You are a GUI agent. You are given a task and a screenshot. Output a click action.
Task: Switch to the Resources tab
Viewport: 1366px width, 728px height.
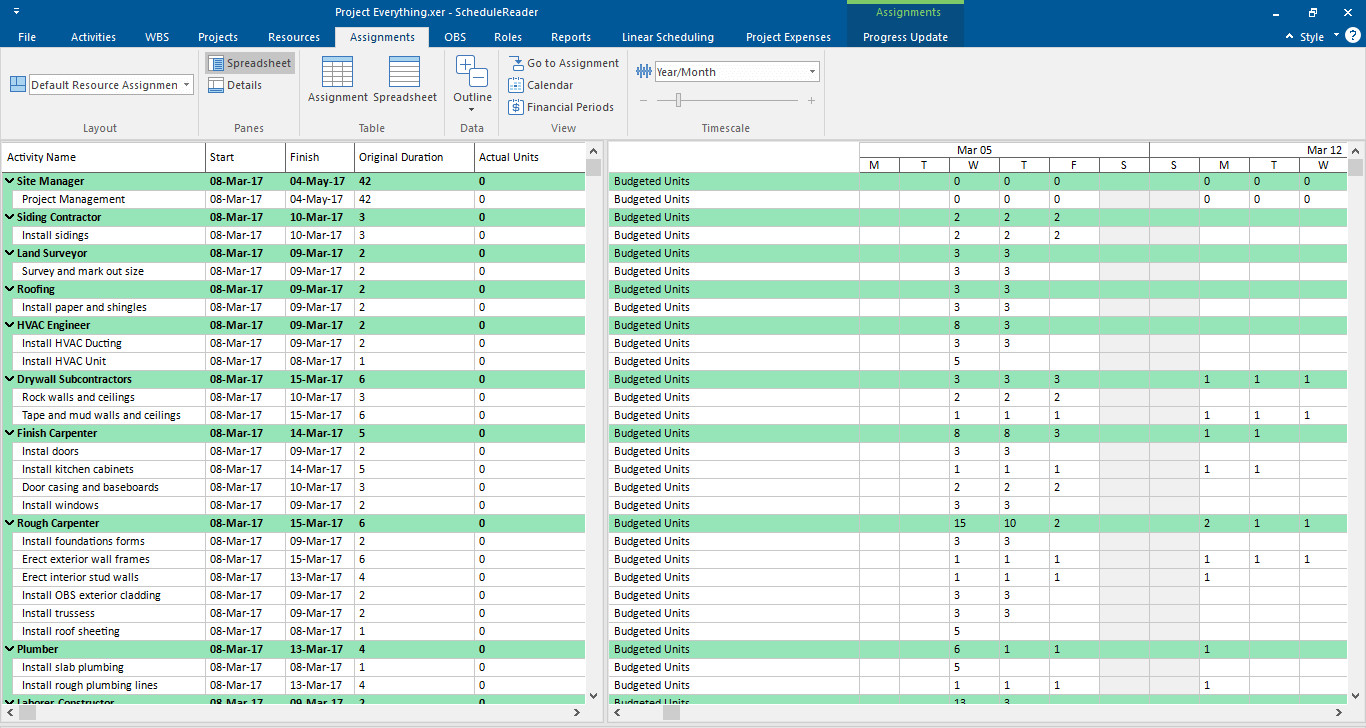[294, 37]
